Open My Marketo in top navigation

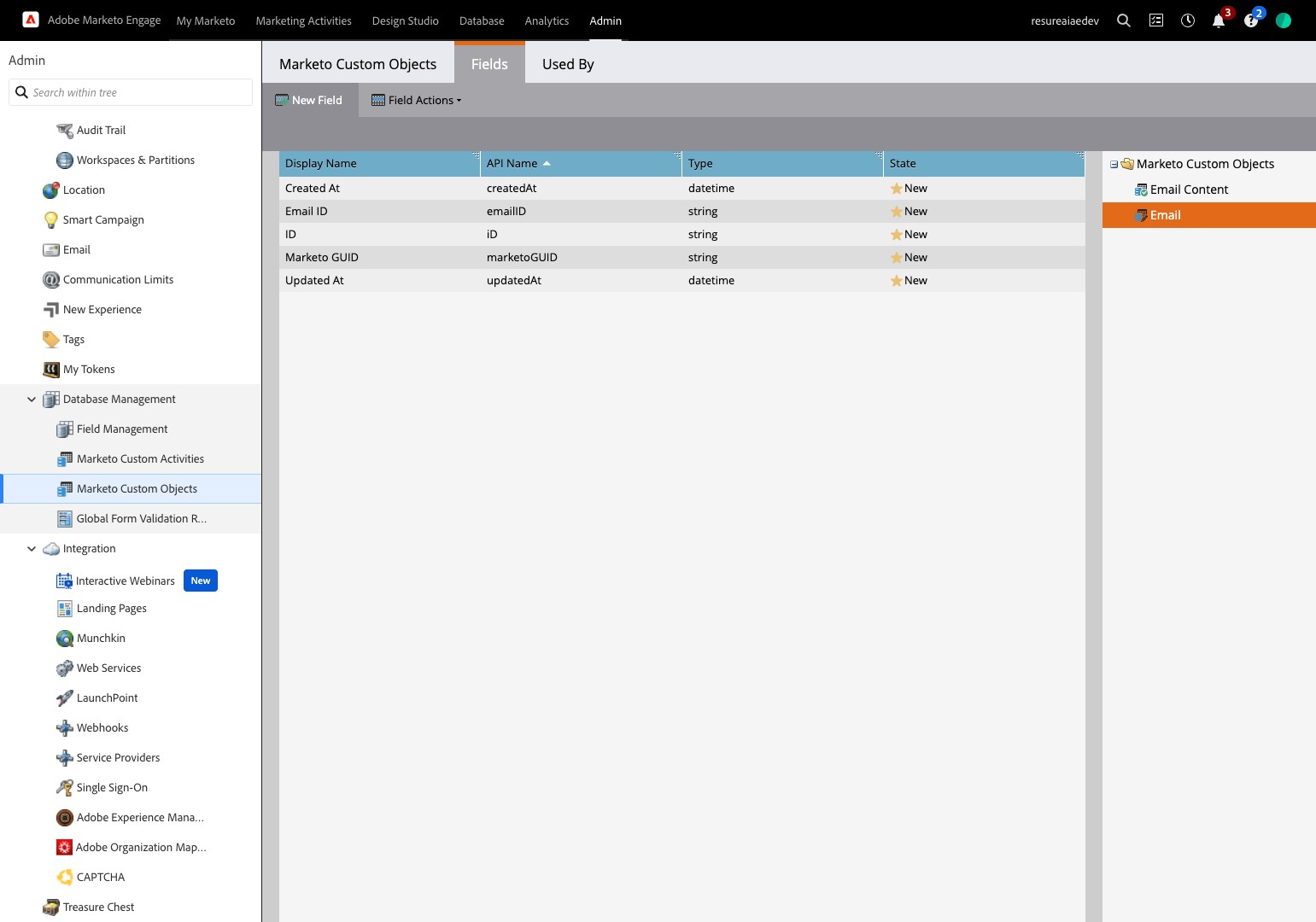206,20
